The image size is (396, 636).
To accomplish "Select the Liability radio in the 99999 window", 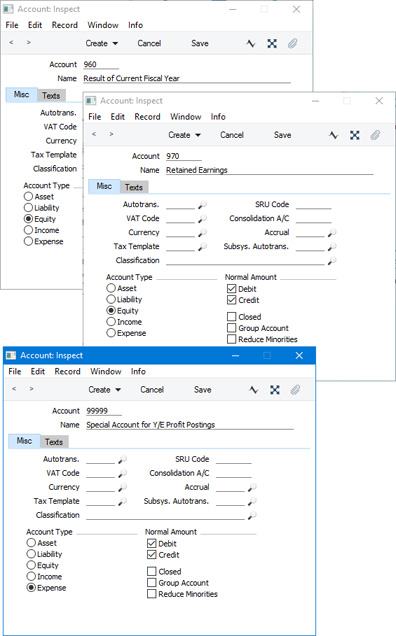I will (31, 554).
